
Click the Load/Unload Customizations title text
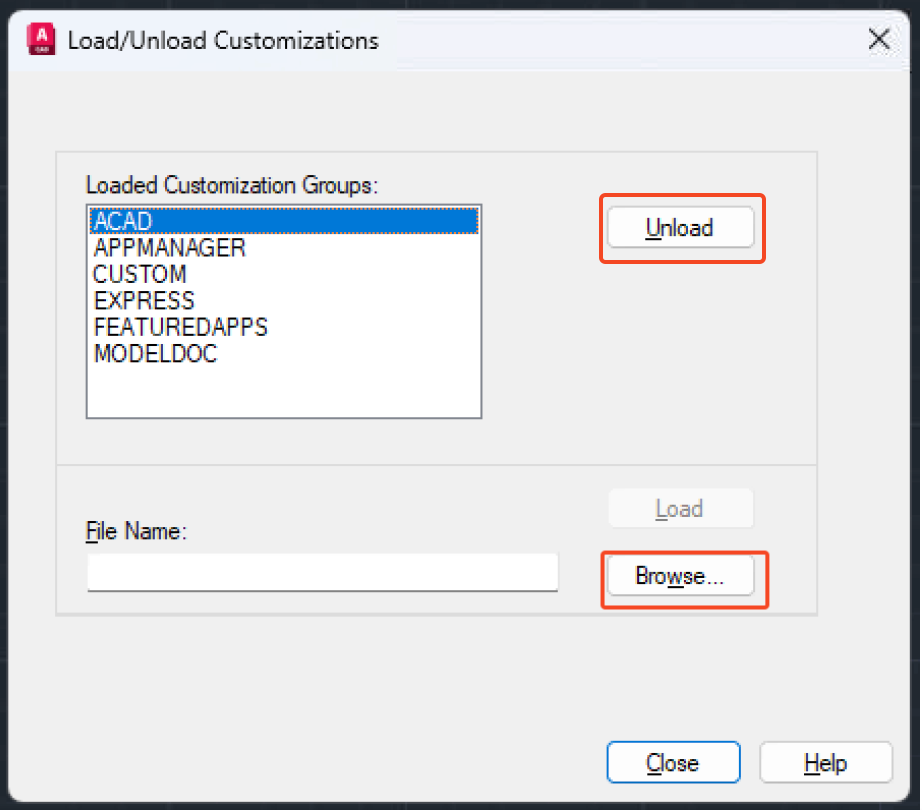click(x=223, y=41)
